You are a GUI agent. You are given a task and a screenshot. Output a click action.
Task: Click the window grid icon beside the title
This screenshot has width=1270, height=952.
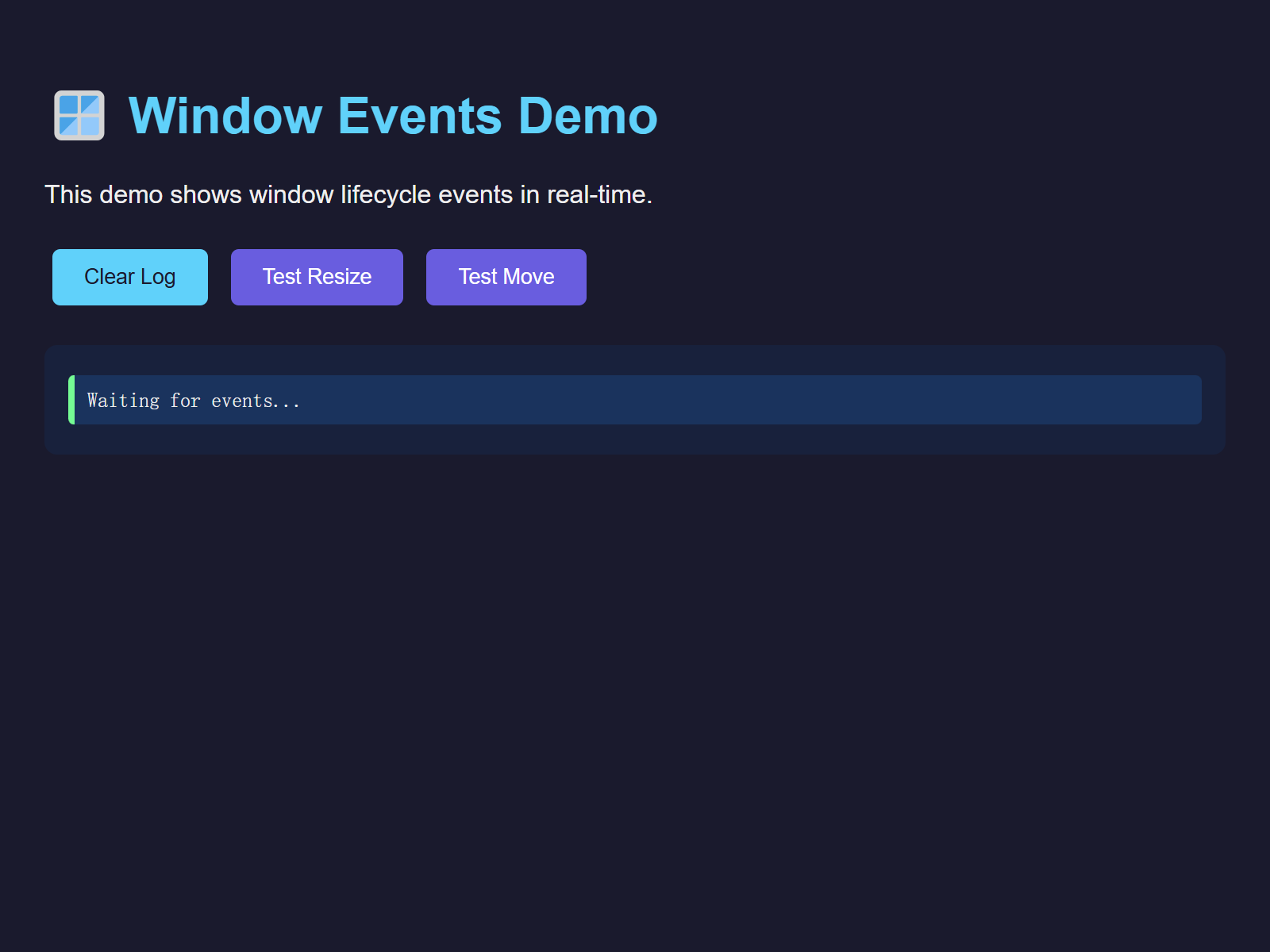pos(79,117)
